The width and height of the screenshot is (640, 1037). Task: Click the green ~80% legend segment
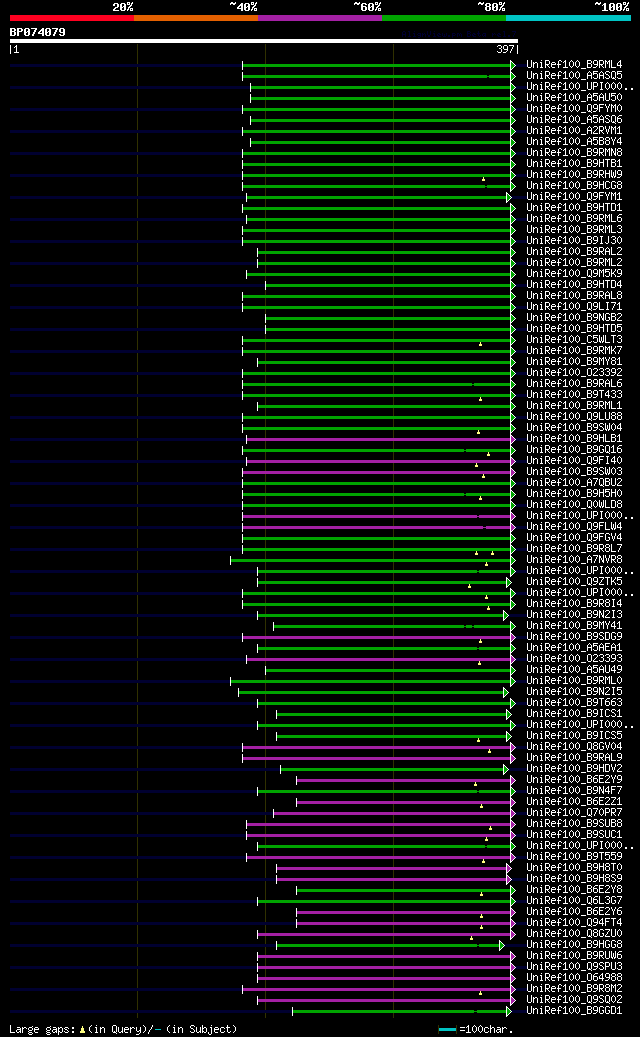[x=444, y=18]
